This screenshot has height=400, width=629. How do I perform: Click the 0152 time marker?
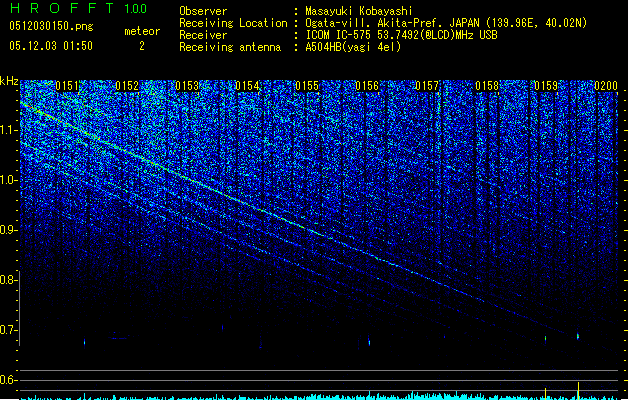(x=127, y=86)
